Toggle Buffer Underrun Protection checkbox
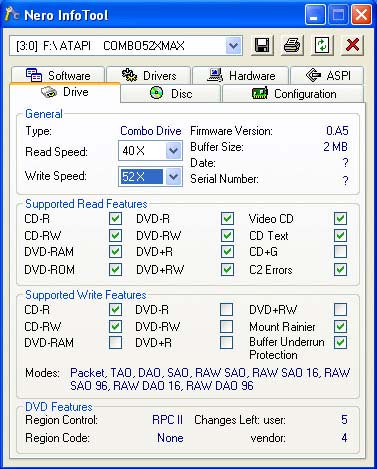The width and height of the screenshot is (377, 469). pyautogui.click(x=340, y=342)
